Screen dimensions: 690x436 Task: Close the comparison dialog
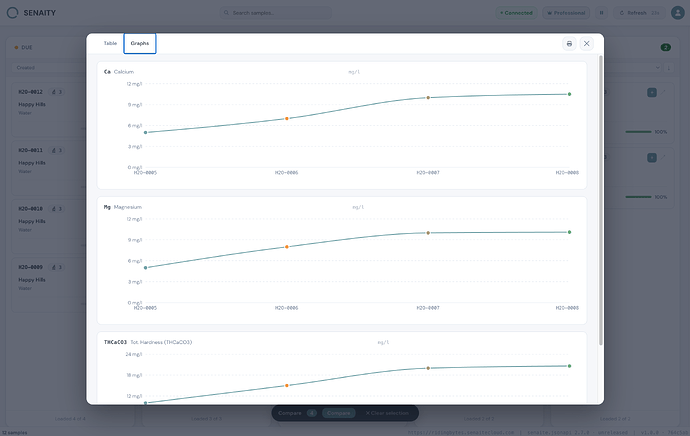[x=586, y=44]
